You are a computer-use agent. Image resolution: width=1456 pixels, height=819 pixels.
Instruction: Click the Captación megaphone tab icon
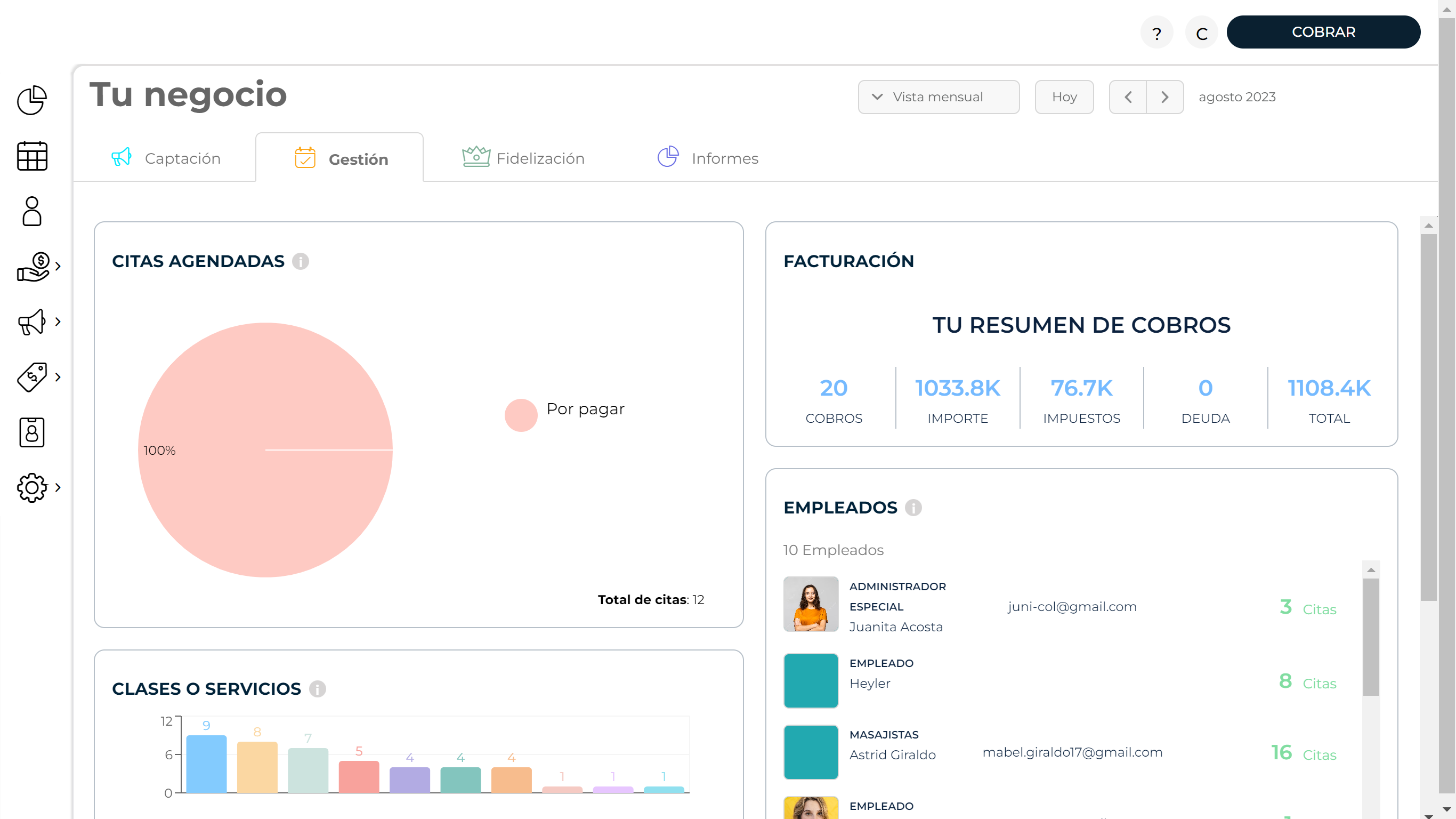(x=122, y=157)
